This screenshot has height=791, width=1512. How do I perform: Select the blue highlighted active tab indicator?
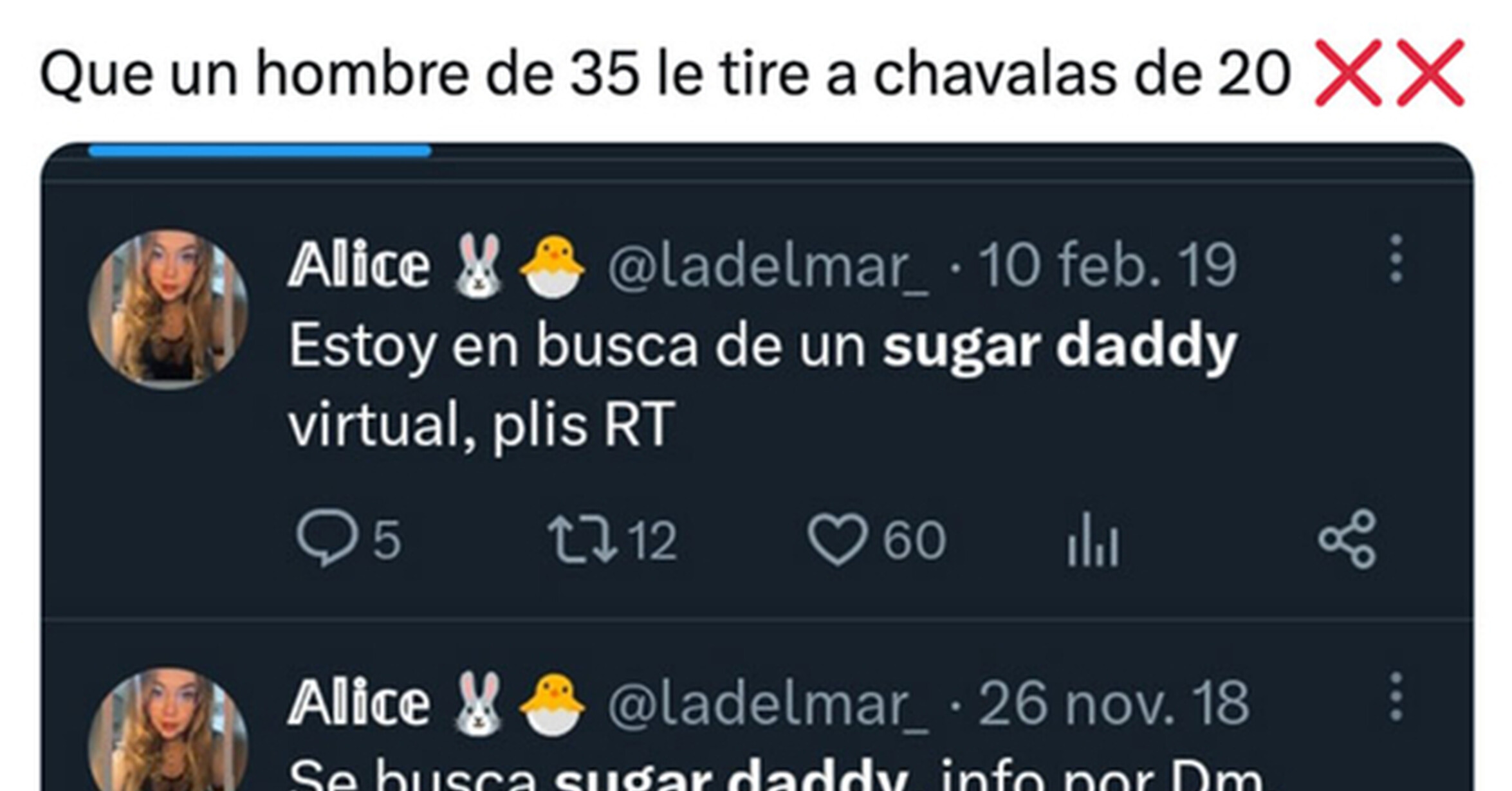[260, 150]
